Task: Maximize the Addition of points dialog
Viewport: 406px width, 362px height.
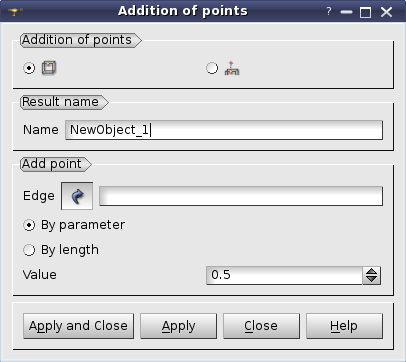Action: coord(365,12)
